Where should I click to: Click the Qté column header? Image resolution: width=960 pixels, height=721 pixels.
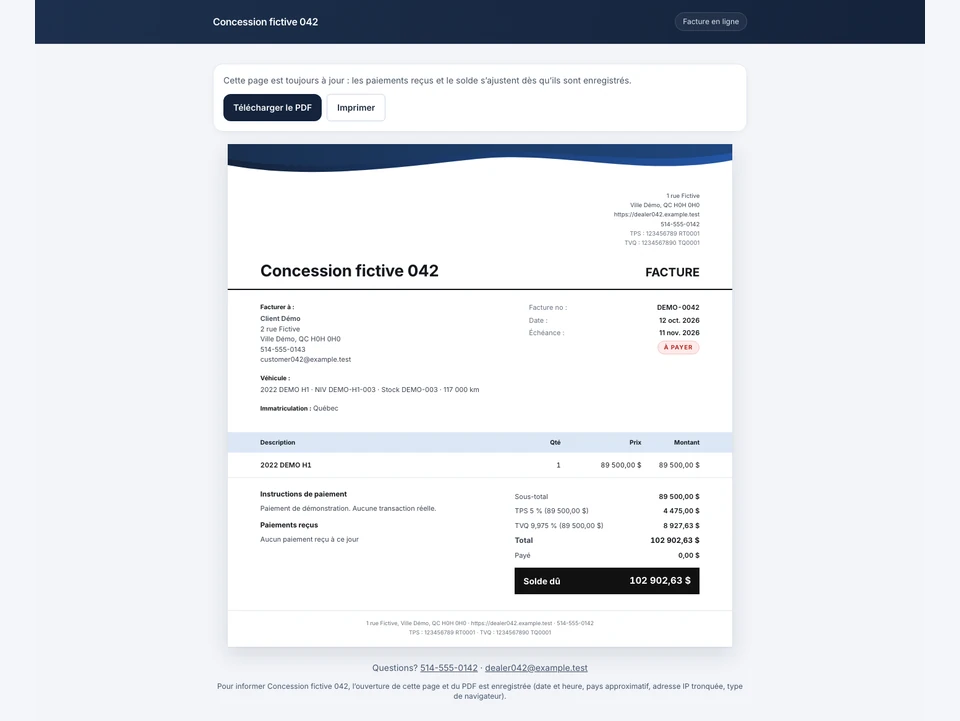555,443
